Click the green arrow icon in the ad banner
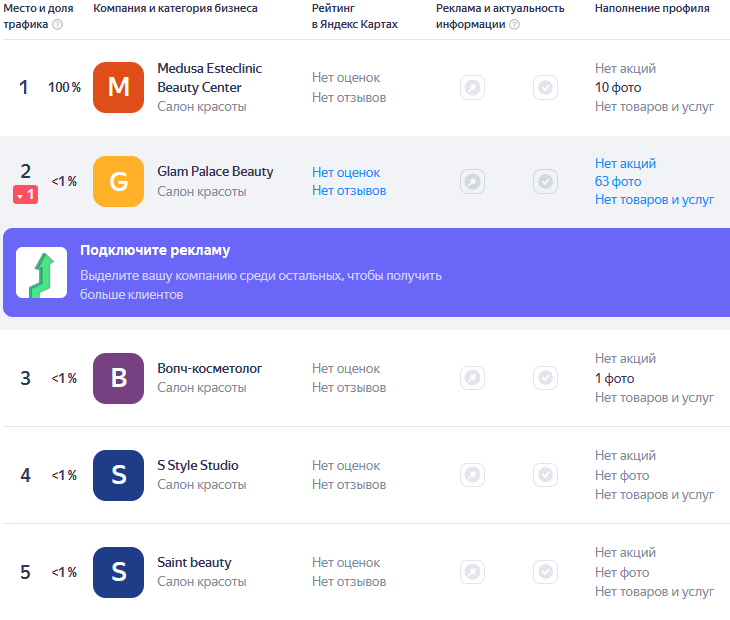This screenshot has width=730, height=620. pos(41,273)
